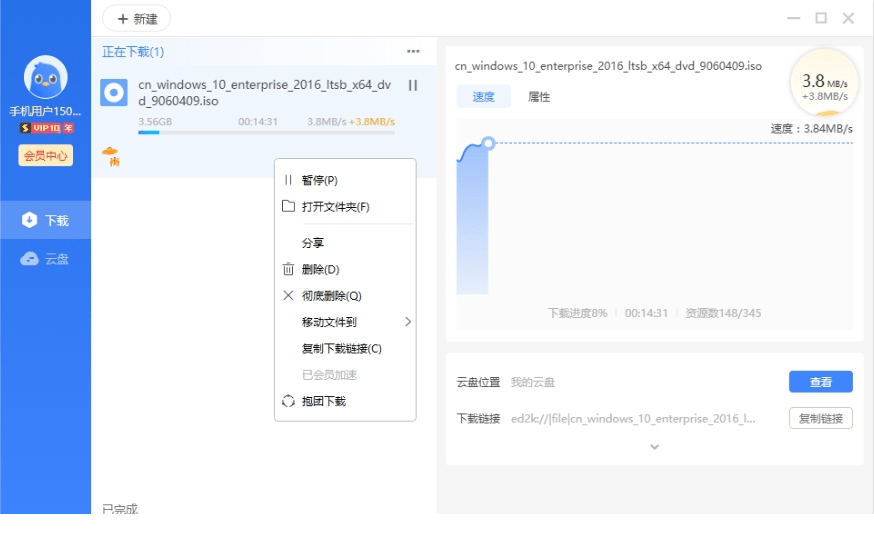Click the +3.8MB/s orange acceleration speed
This screenshot has width=874, height=534.
click(372, 122)
